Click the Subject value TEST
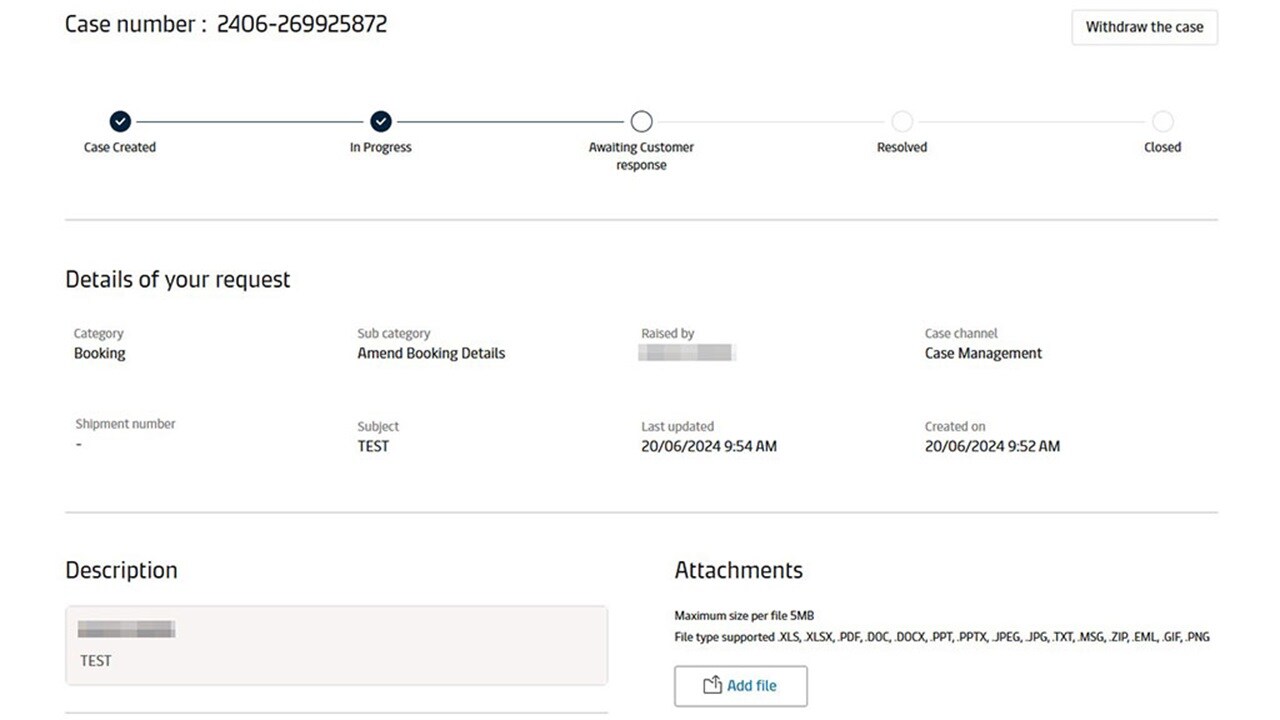This screenshot has width=1280, height=720. pos(373,447)
